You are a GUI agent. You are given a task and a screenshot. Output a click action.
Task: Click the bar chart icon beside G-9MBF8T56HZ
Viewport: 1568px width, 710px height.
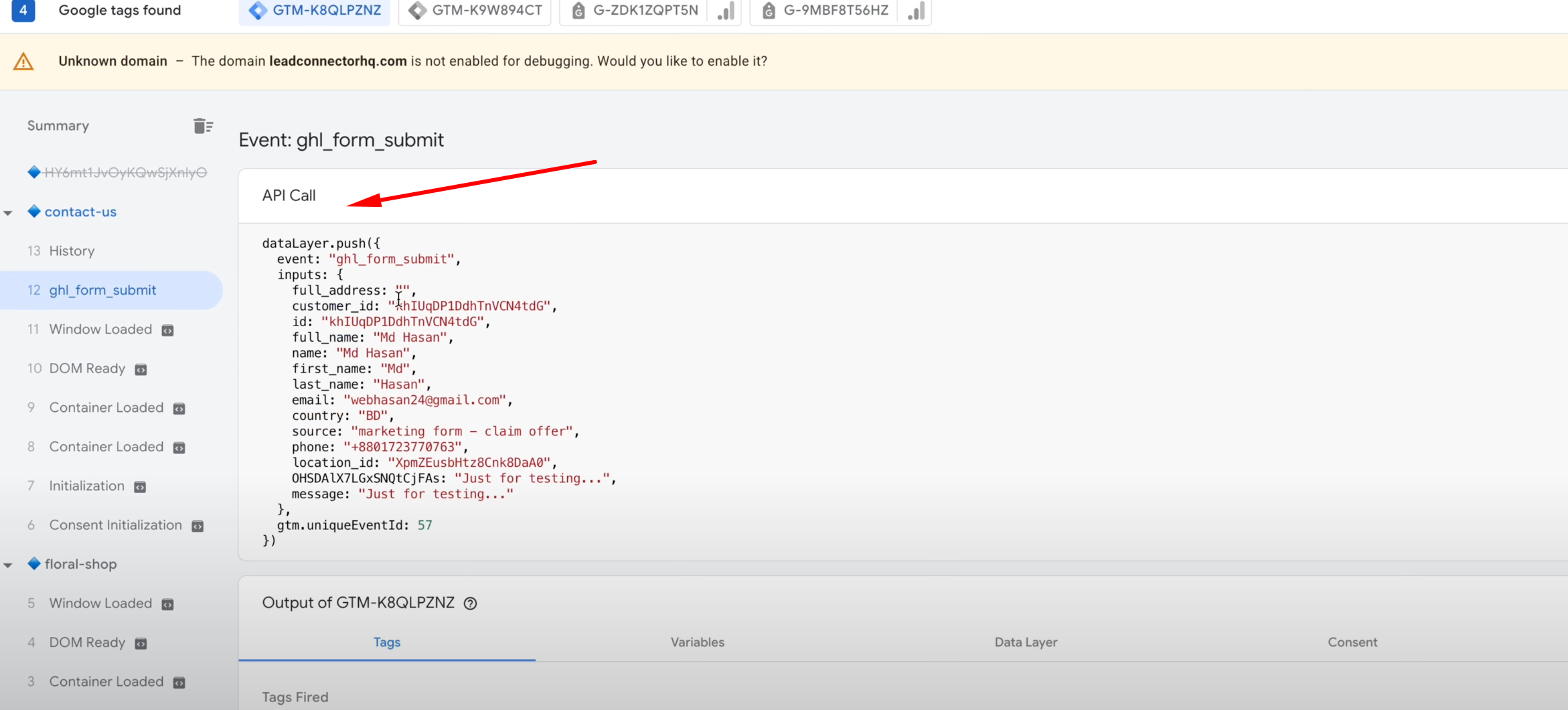click(916, 11)
